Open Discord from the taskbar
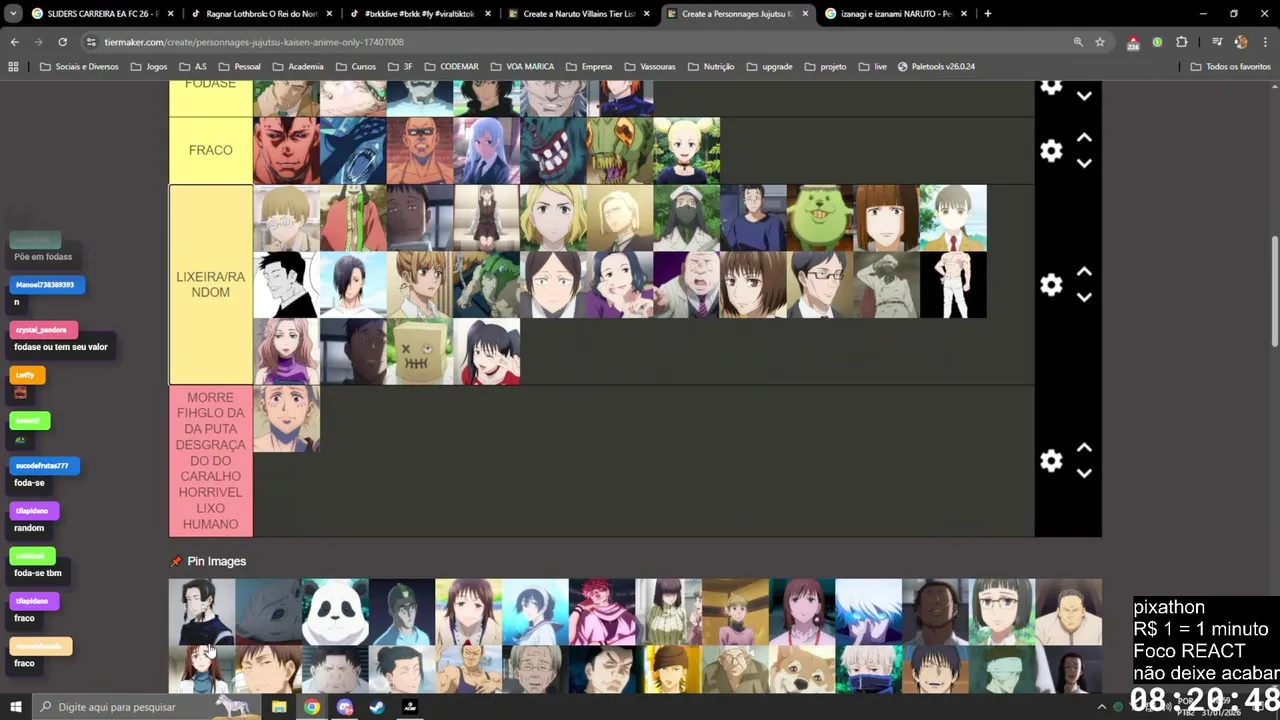Image resolution: width=1280 pixels, height=720 pixels. 345,707
